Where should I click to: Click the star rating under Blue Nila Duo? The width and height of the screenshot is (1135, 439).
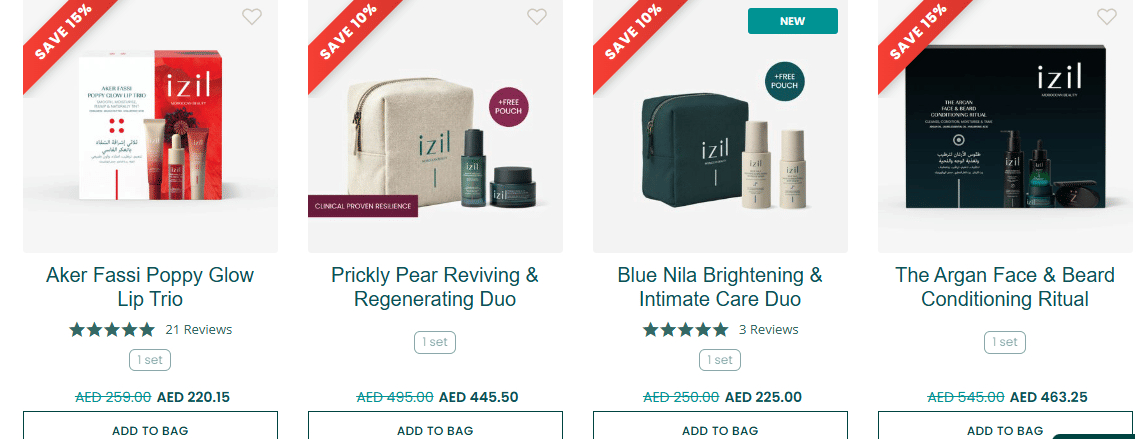pyautogui.click(x=685, y=329)
